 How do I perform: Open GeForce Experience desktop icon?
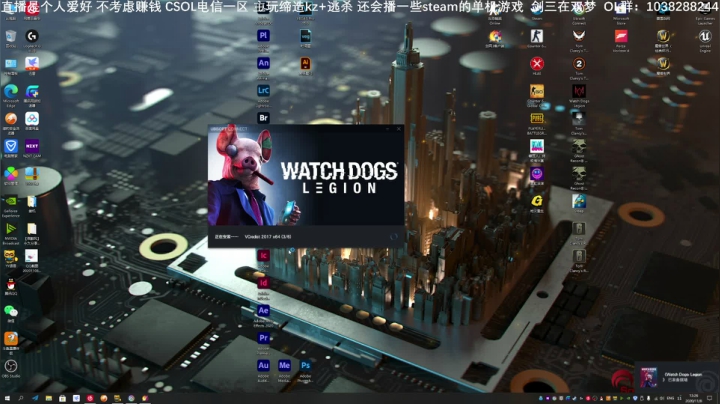(x=11, y=202)
